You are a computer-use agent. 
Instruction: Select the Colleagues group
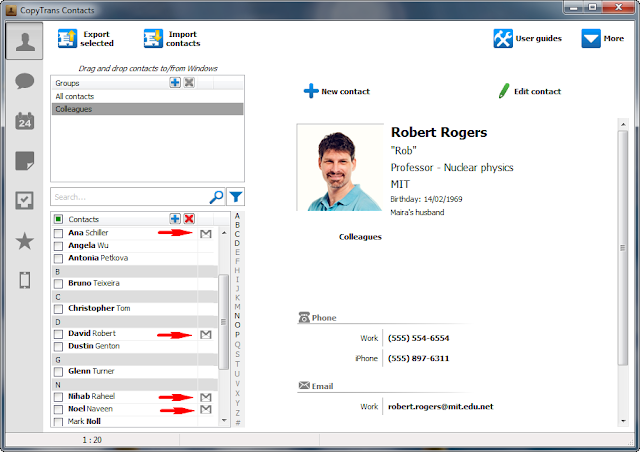(x=147, y=109)
